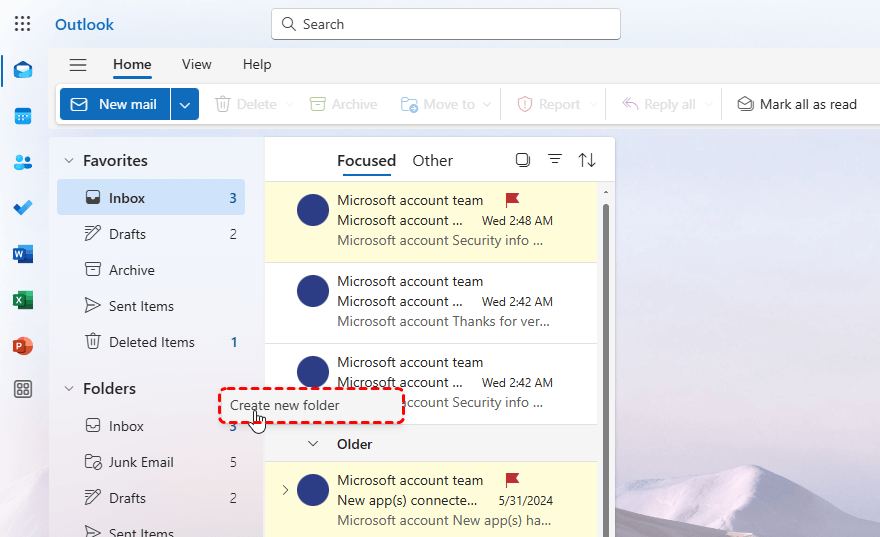Click the flag on the Wed 2:48 AM email

(x=512, y=200)
